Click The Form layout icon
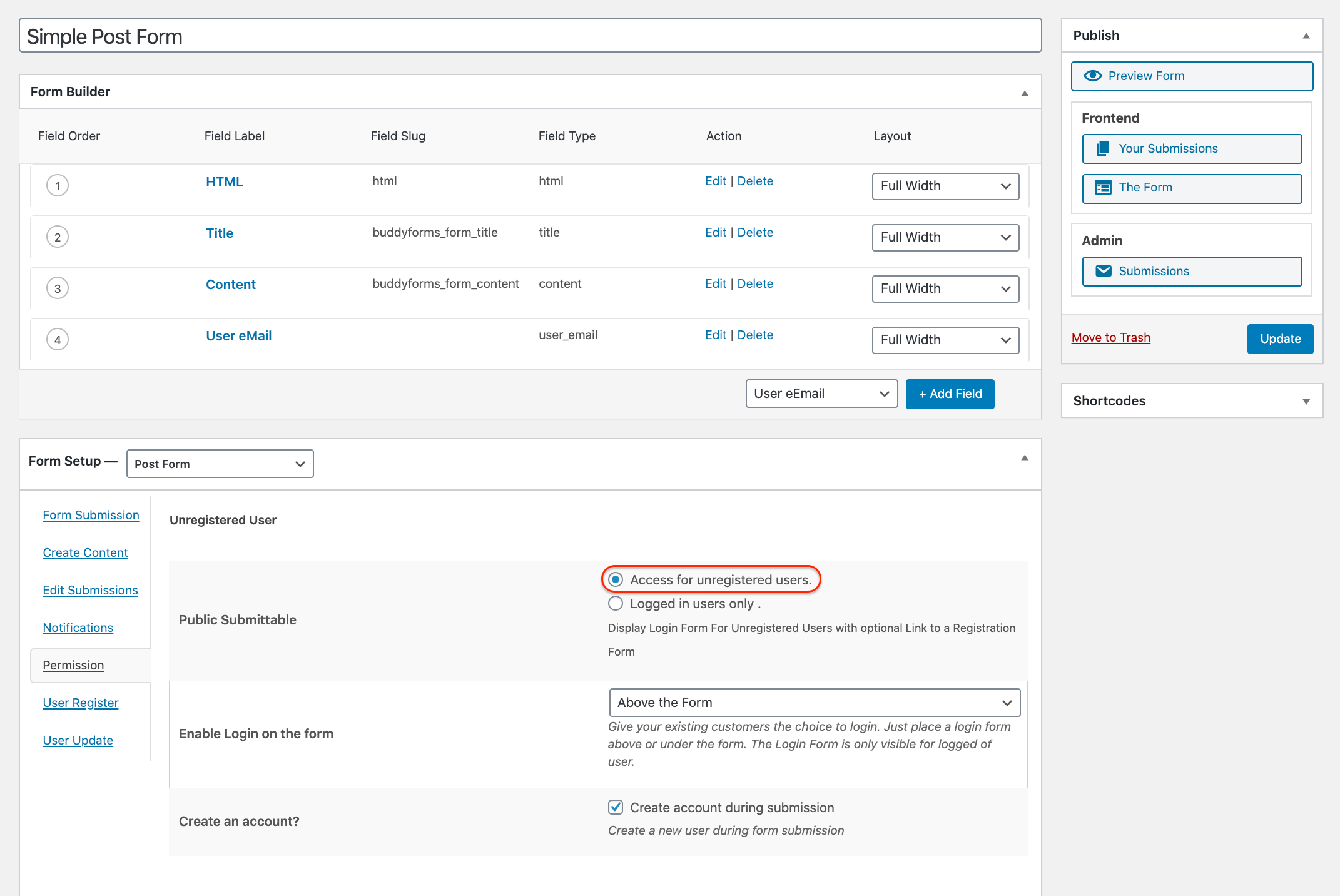The image size is (1340, 896). [x=1103, y=187]
